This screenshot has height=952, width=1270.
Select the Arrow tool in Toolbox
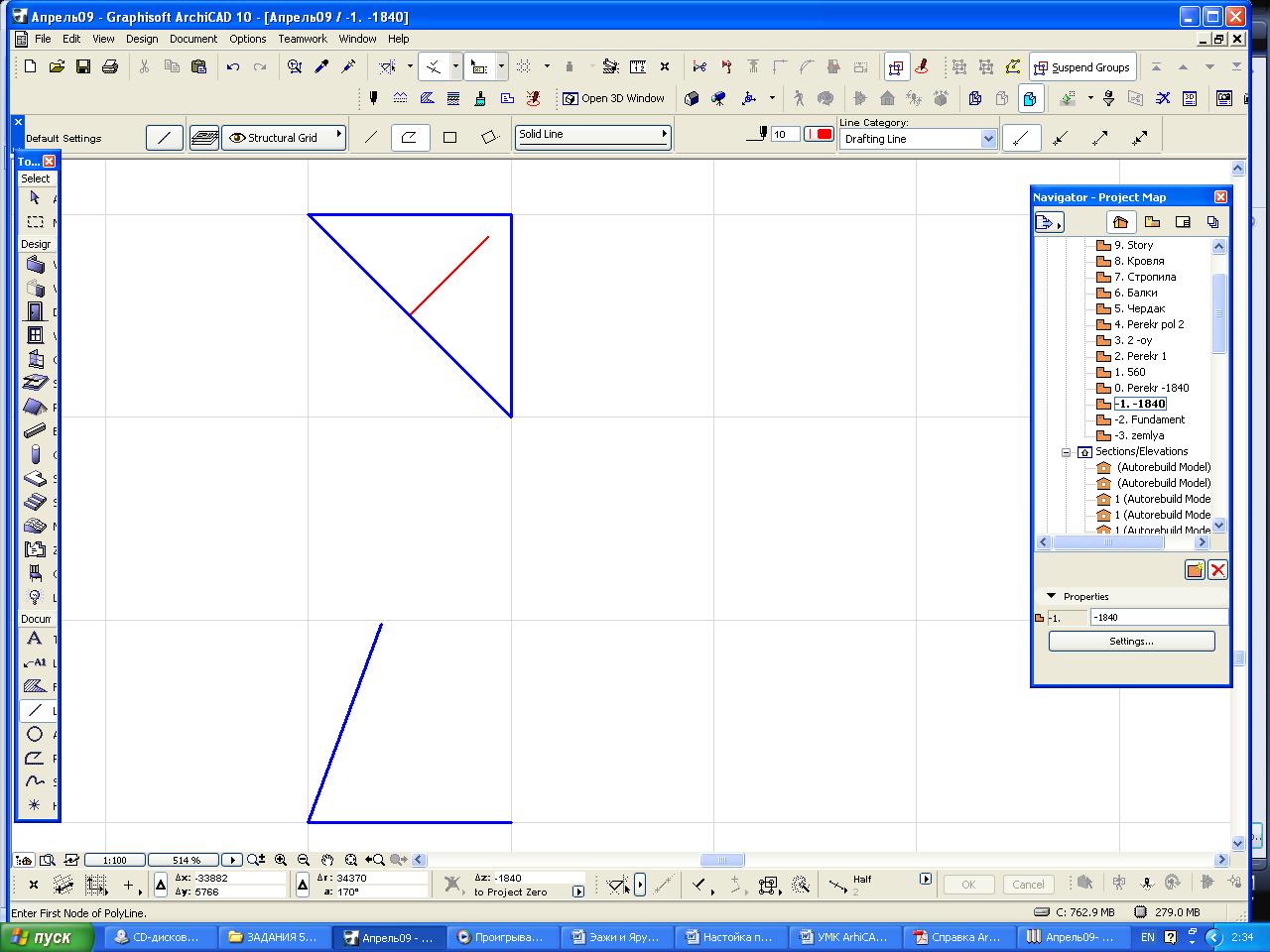[x=35, y=198]
